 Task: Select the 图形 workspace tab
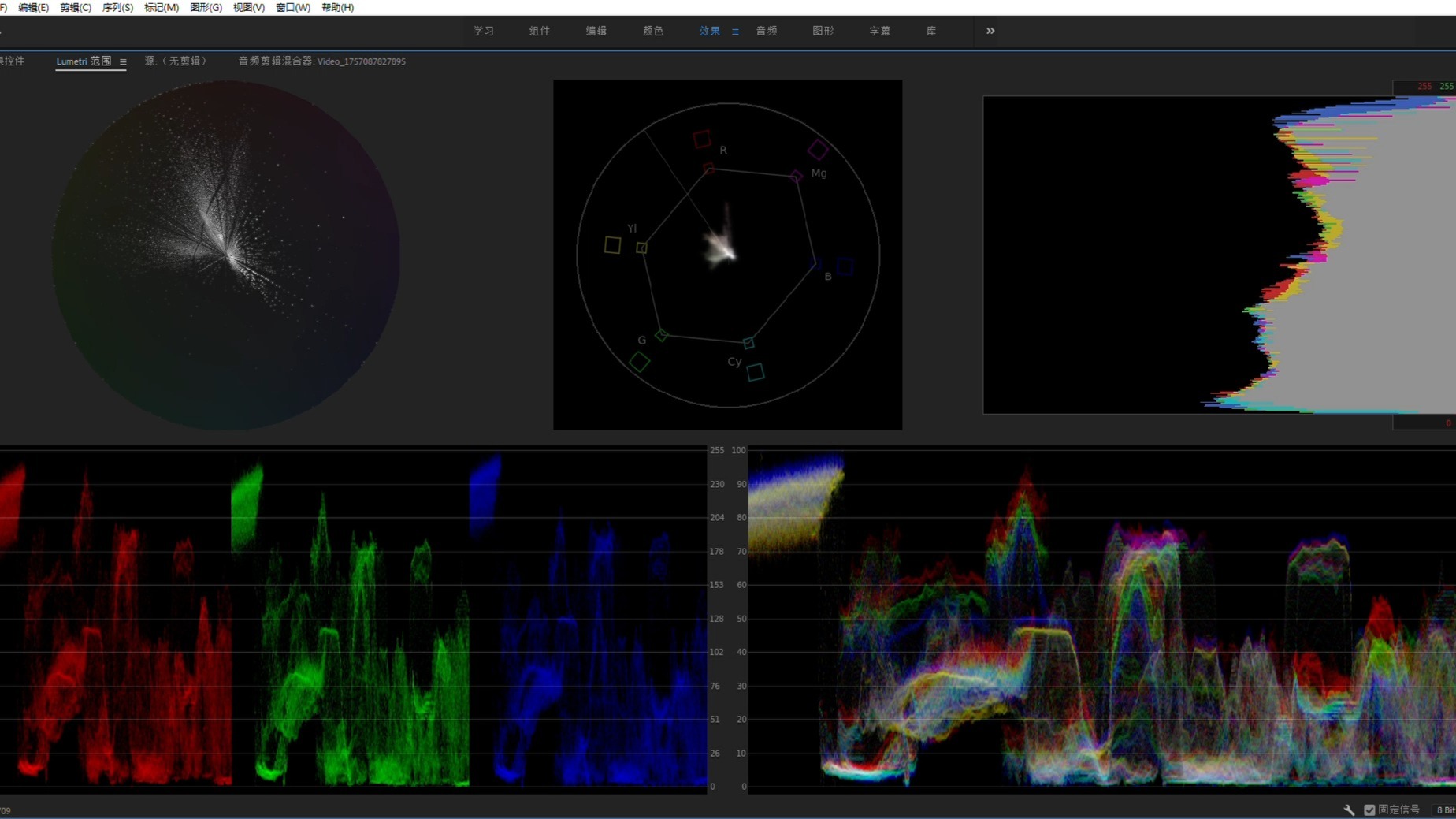(x=823, y=31)
